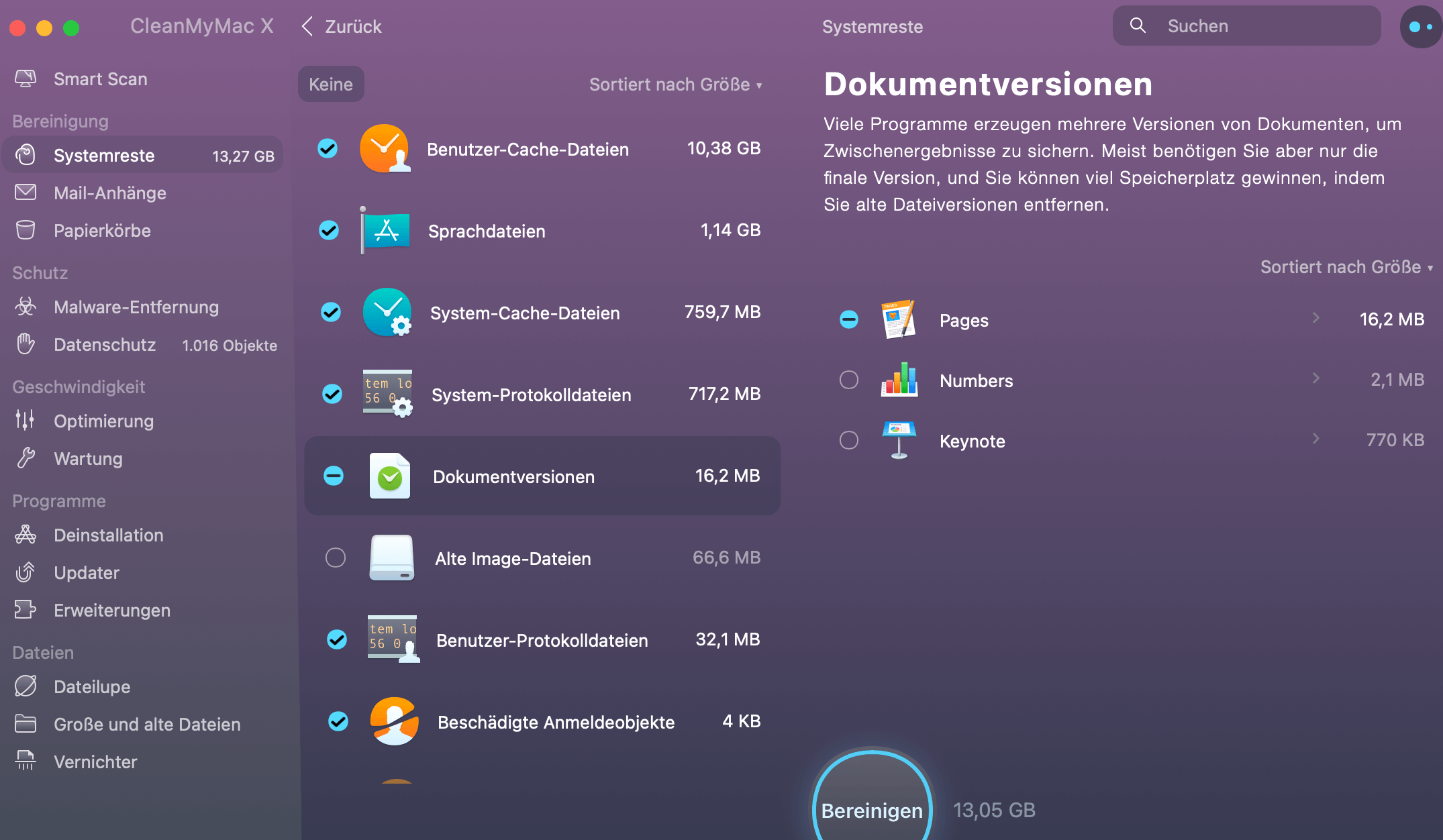Screen dimensions: 1443x840
Task: Select the Dokumentversionen row label
Action: [x=513, y=477]
